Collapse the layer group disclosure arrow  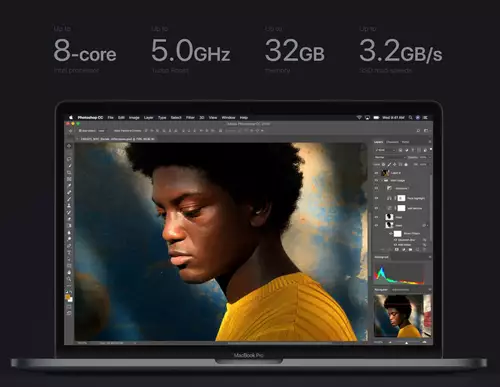(x=382, y=181)
